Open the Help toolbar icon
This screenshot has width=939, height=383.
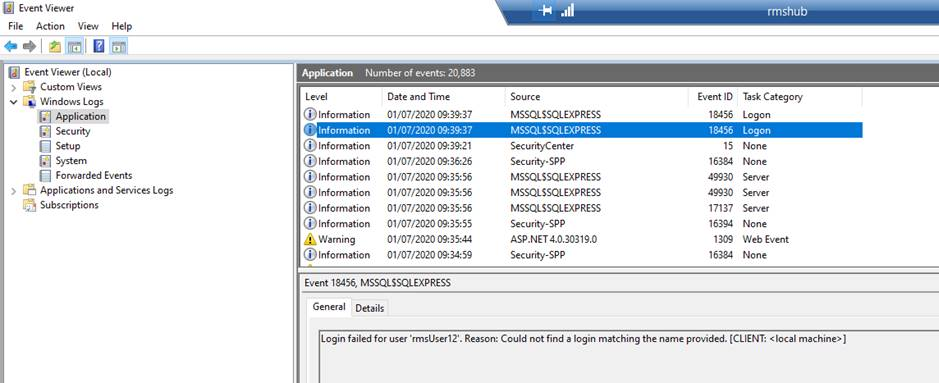point(99,46)
